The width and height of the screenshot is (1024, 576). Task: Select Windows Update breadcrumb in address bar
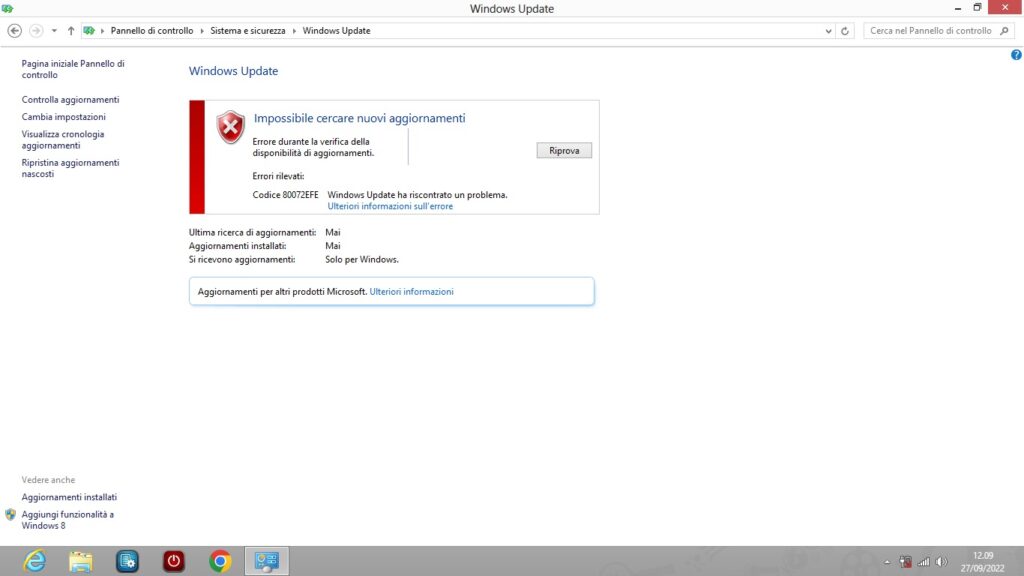tap(336, 31)
